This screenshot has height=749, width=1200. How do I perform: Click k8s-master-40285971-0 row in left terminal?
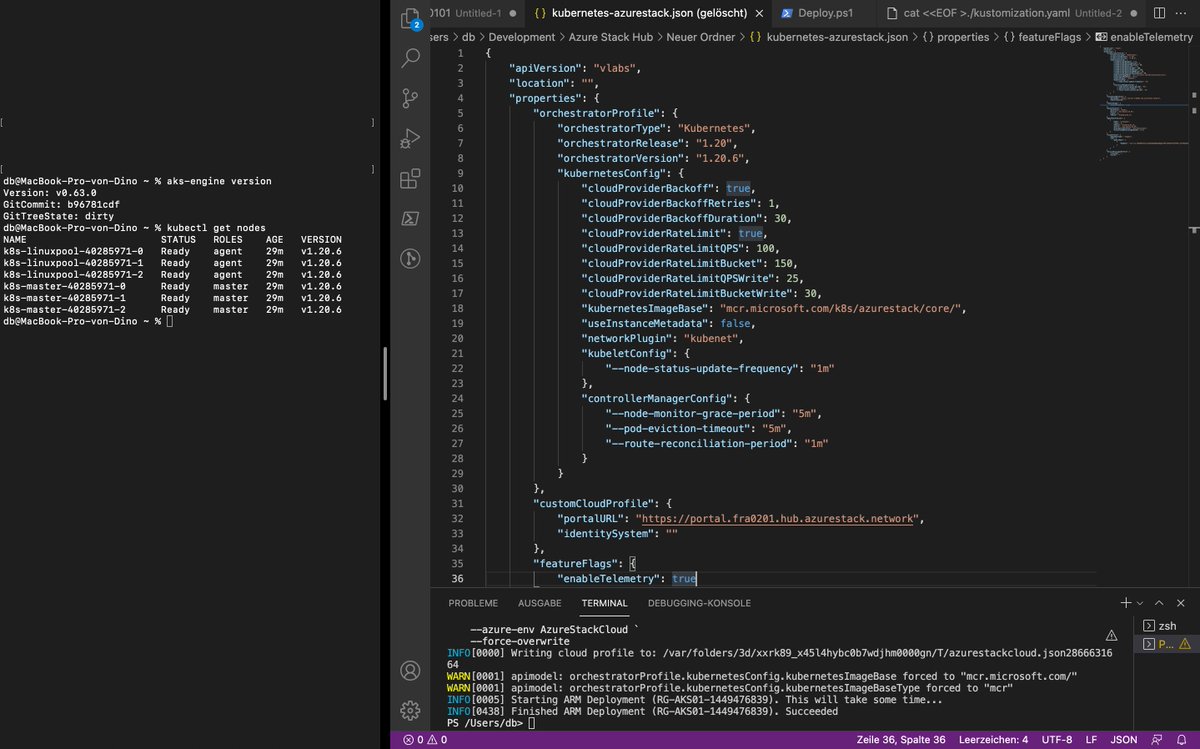click(x=172, y=286)
